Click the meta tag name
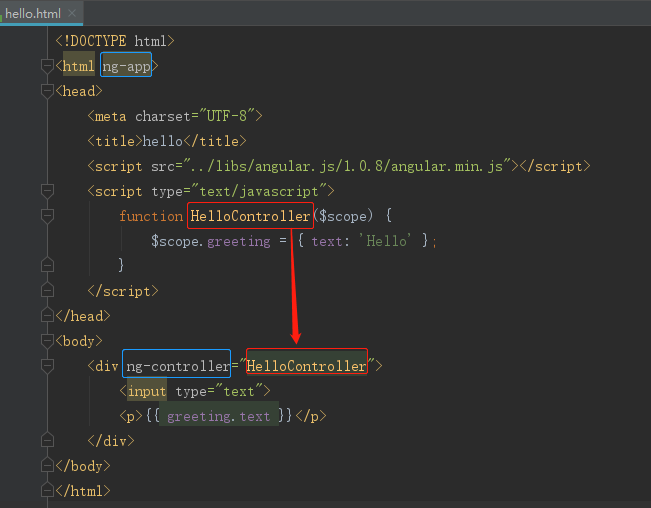This screenshot has height=508, width=651. click(x=110, y=116)
